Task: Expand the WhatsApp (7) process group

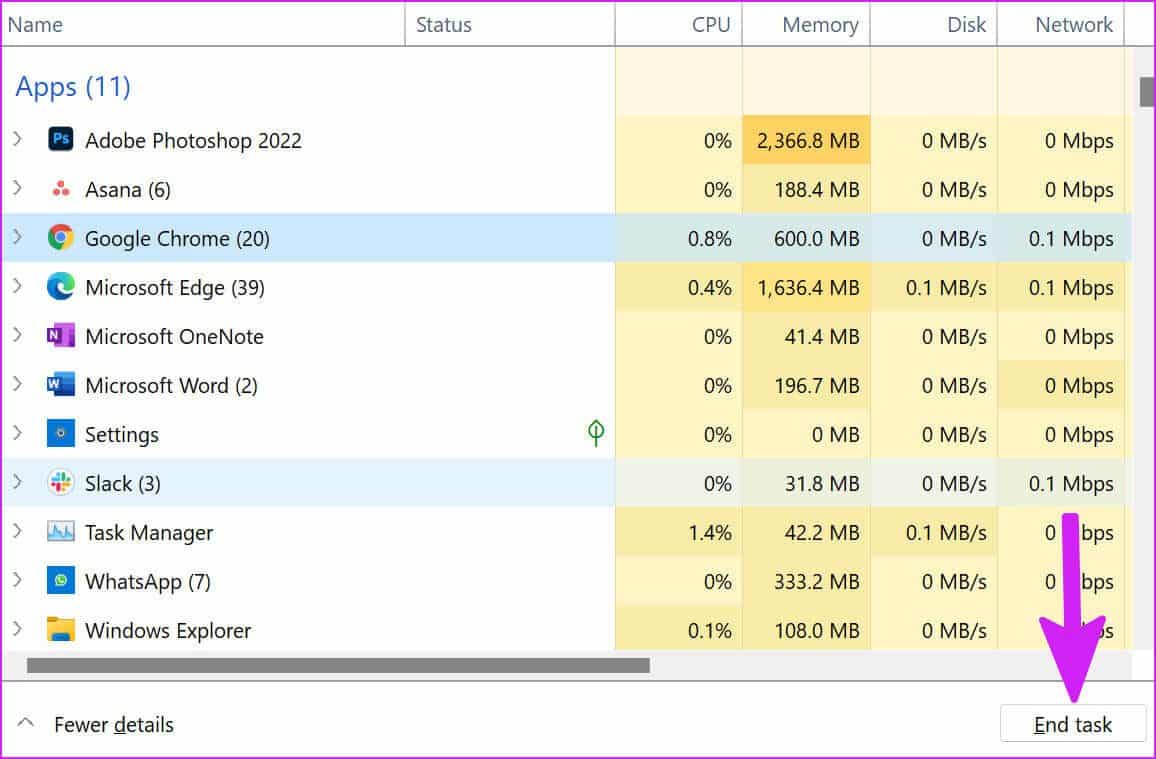Action: [x=18, y=581]
